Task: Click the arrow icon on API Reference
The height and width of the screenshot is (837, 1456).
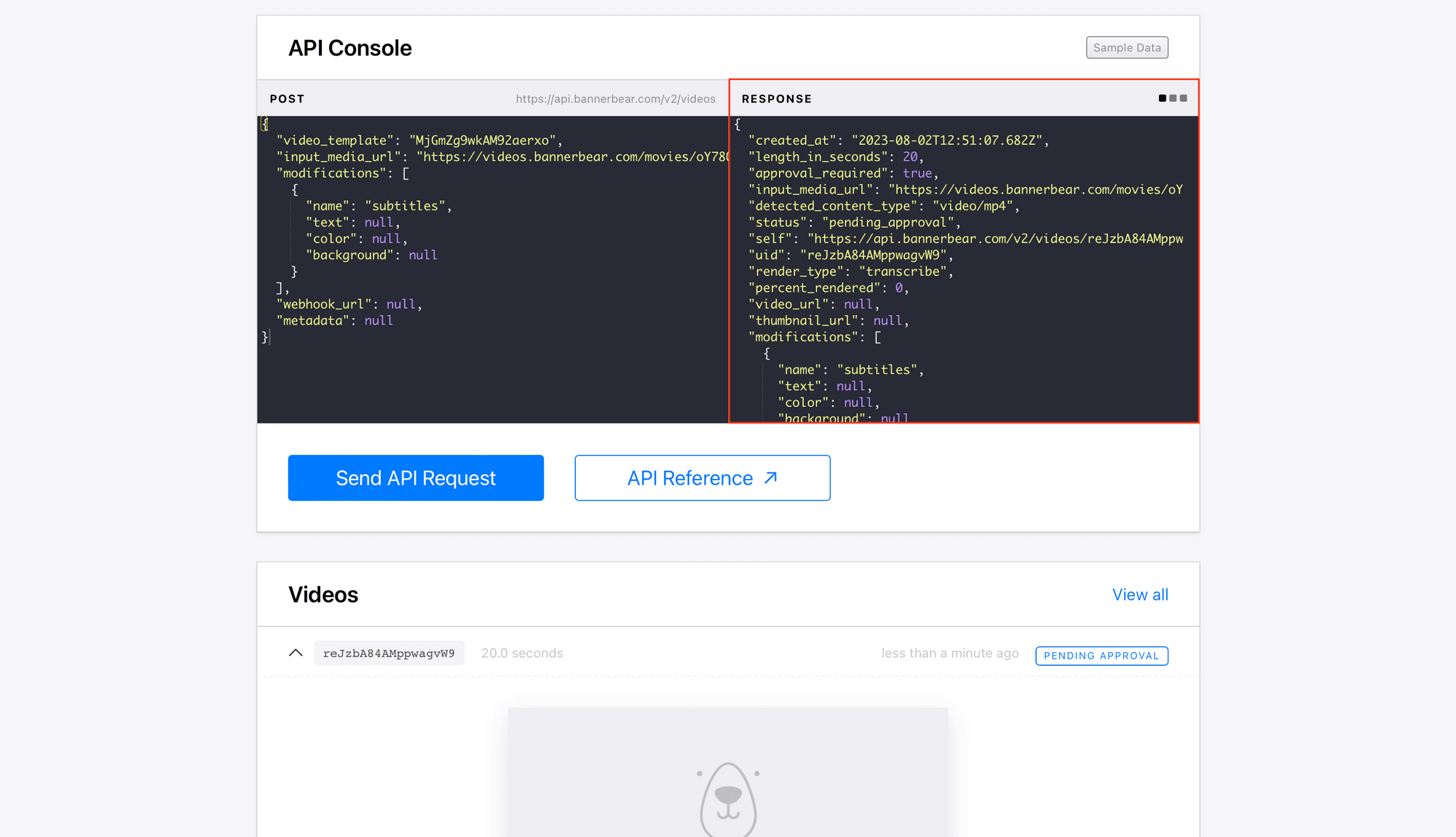Action: click(771, 477)
